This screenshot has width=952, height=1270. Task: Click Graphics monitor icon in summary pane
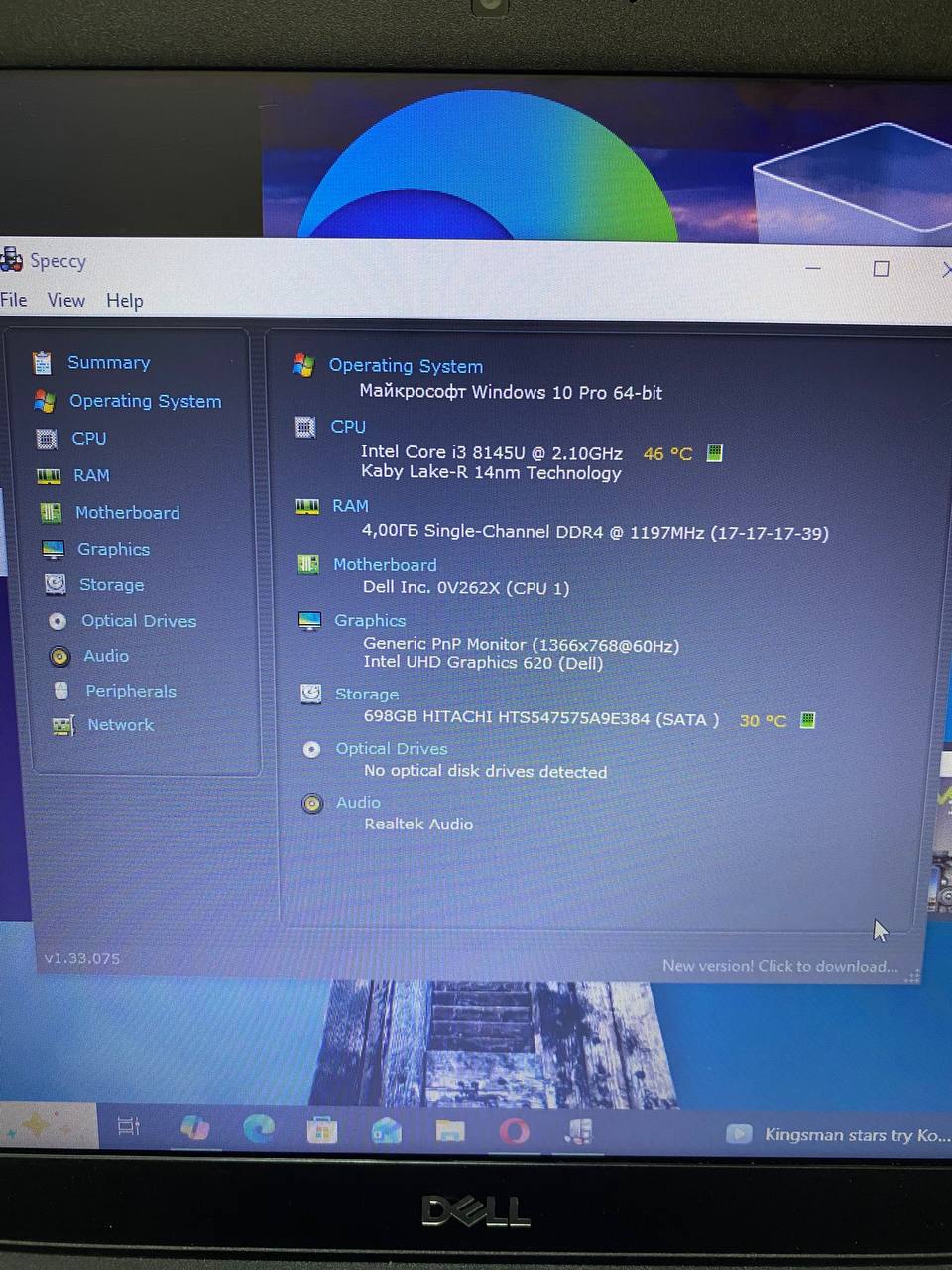click(x=310, y=621)
